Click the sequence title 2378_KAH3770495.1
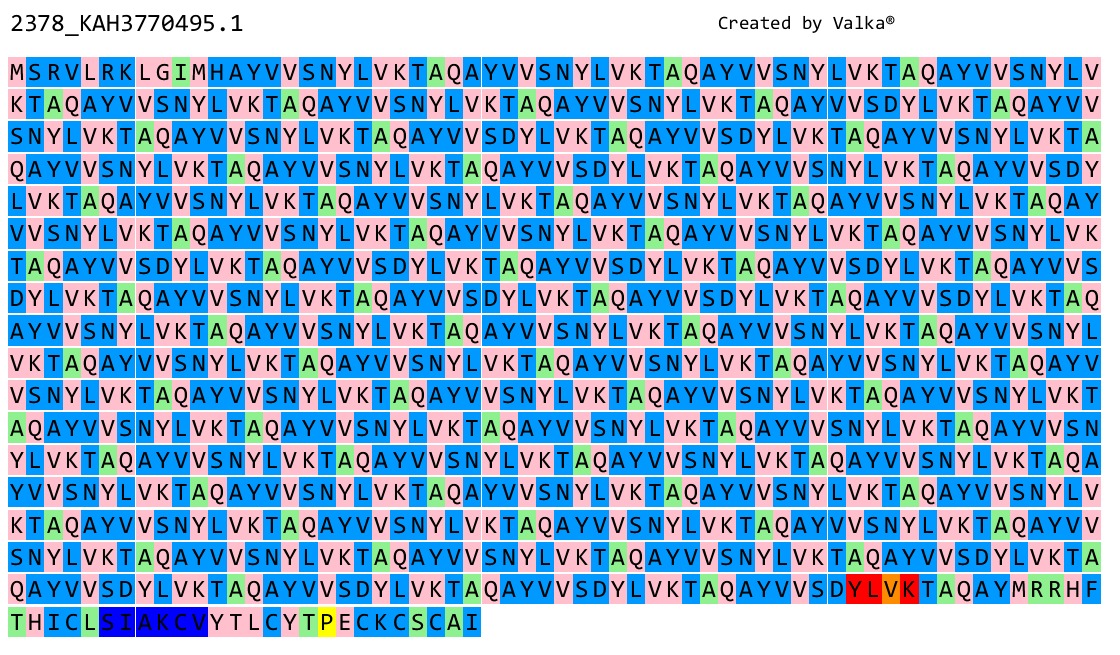Viewport: 1120px width, 655px height. tap(126, 24)
